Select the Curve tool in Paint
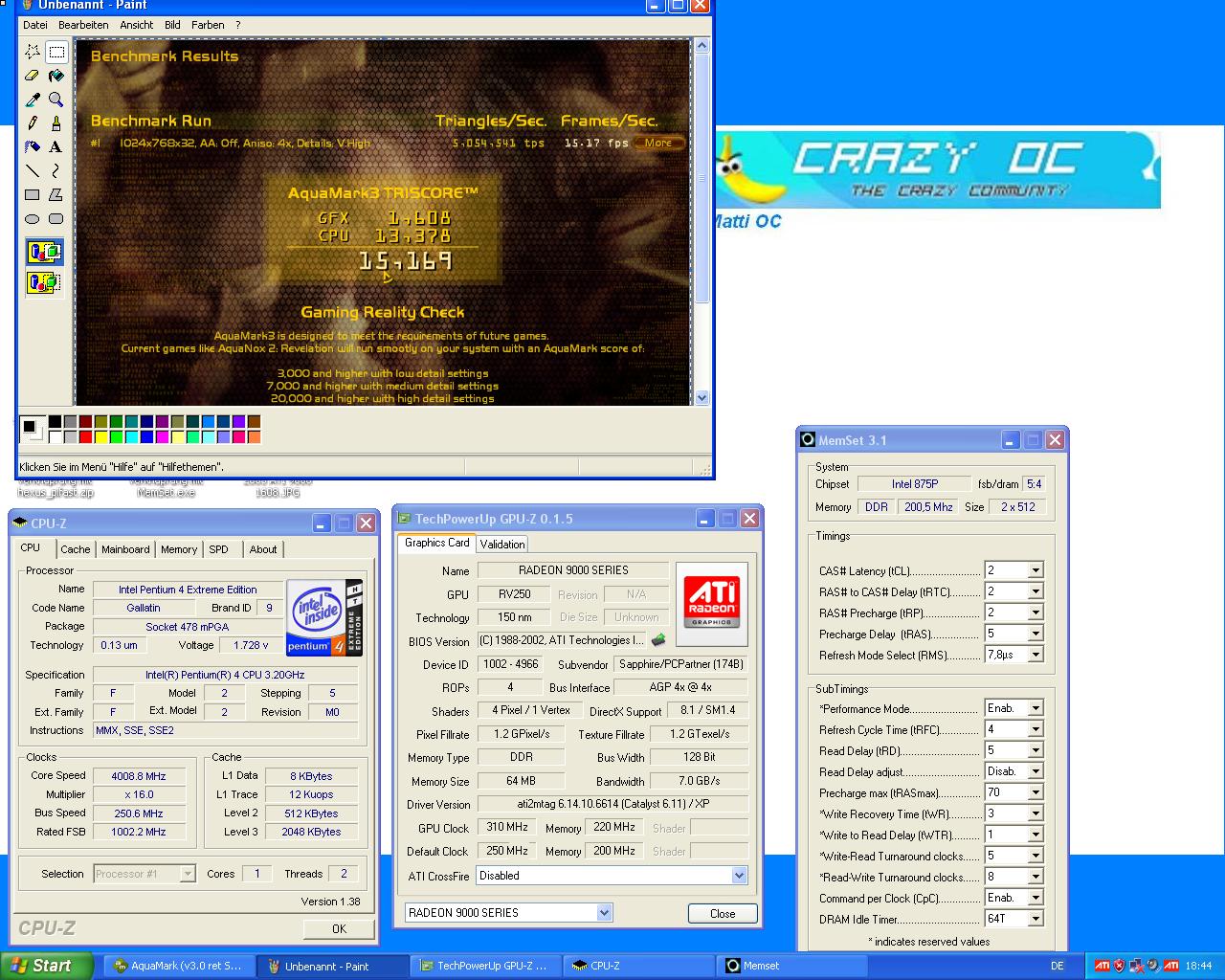 (56, 171)
